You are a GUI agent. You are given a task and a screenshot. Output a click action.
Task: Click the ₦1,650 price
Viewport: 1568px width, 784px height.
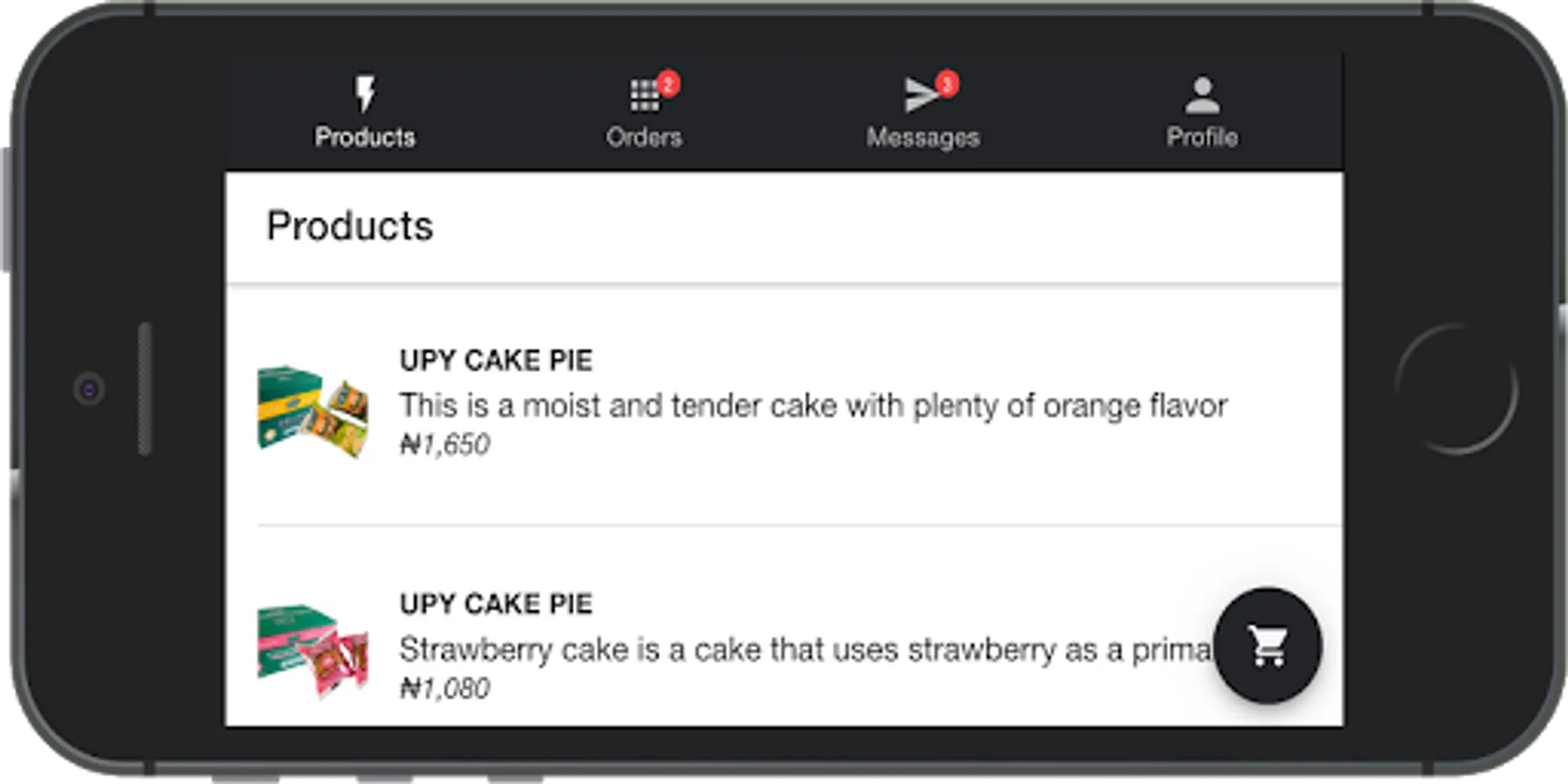[444, 445]
